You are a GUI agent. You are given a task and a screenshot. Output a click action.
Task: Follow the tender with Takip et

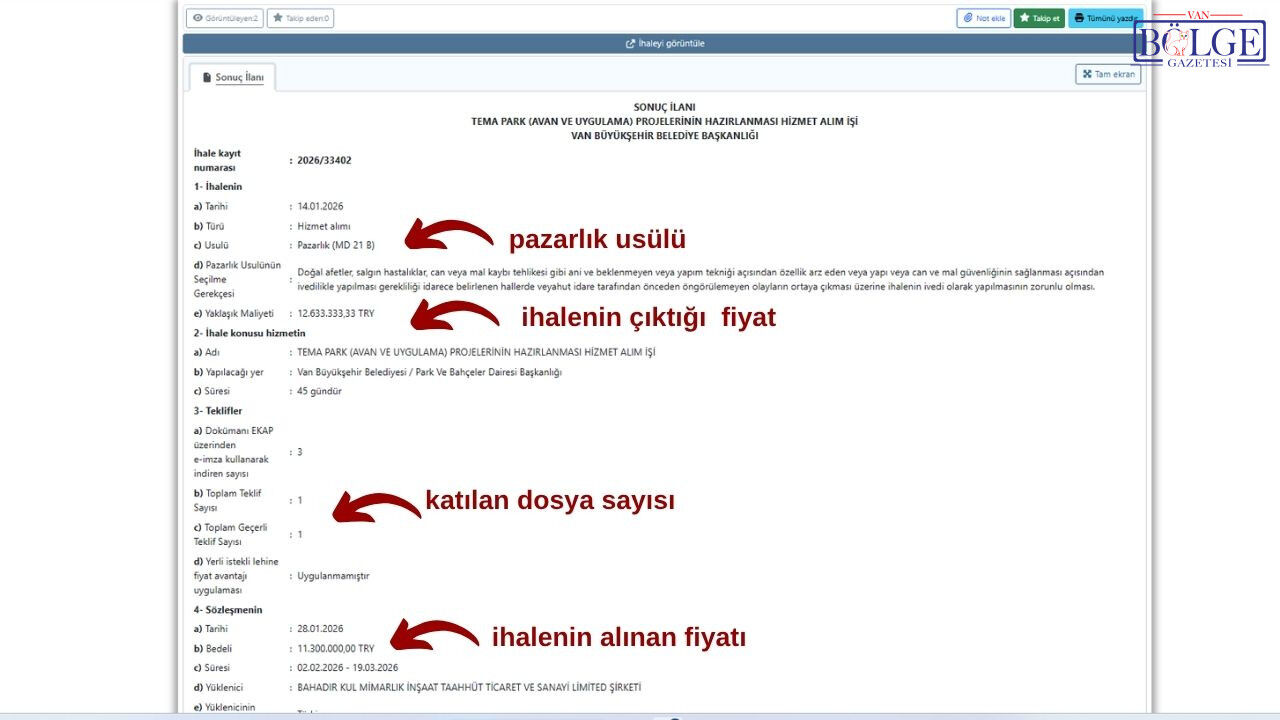[x=1039, y=18]
